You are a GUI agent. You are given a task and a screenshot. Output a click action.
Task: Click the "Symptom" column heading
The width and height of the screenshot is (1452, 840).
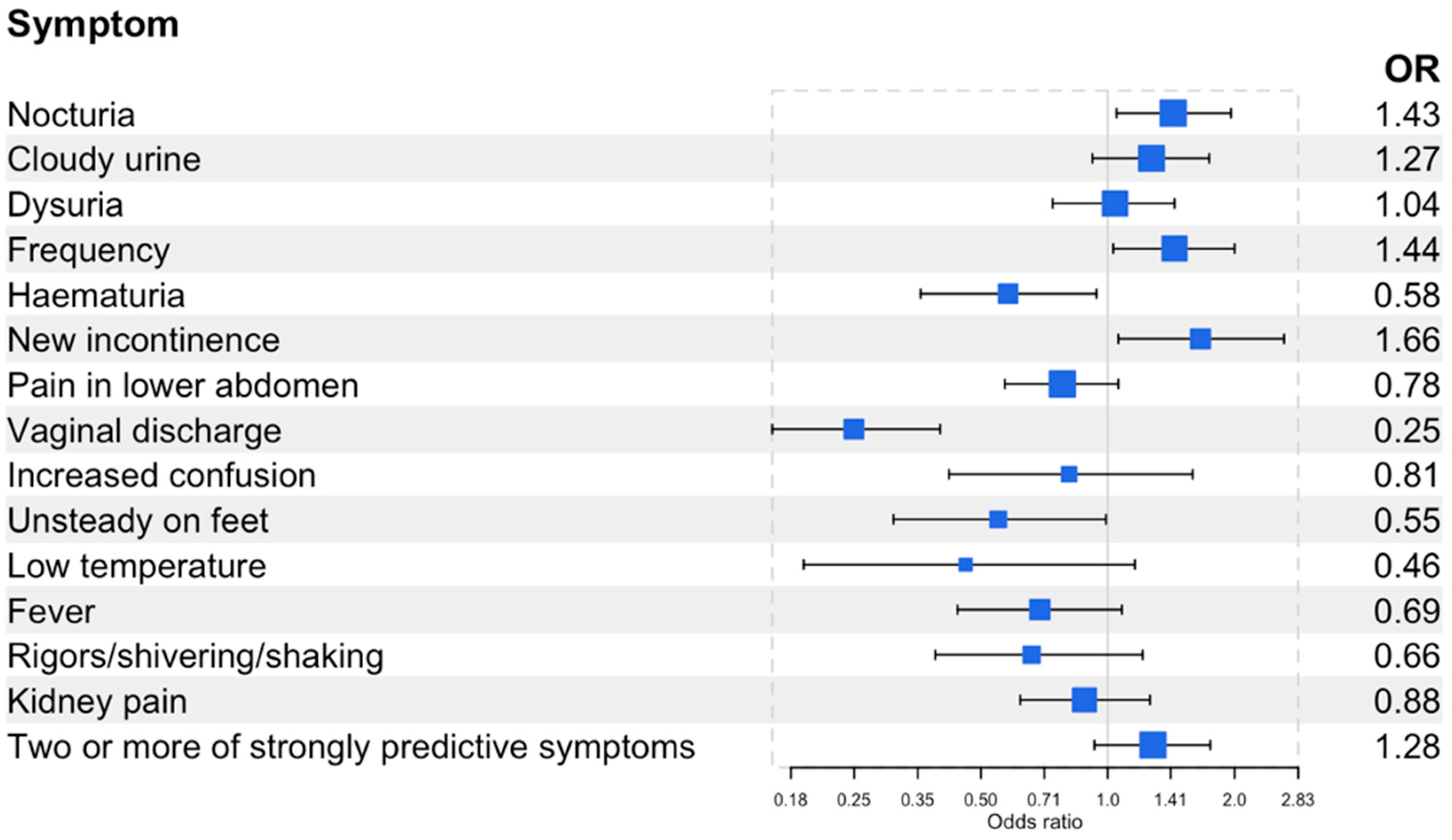93,25
